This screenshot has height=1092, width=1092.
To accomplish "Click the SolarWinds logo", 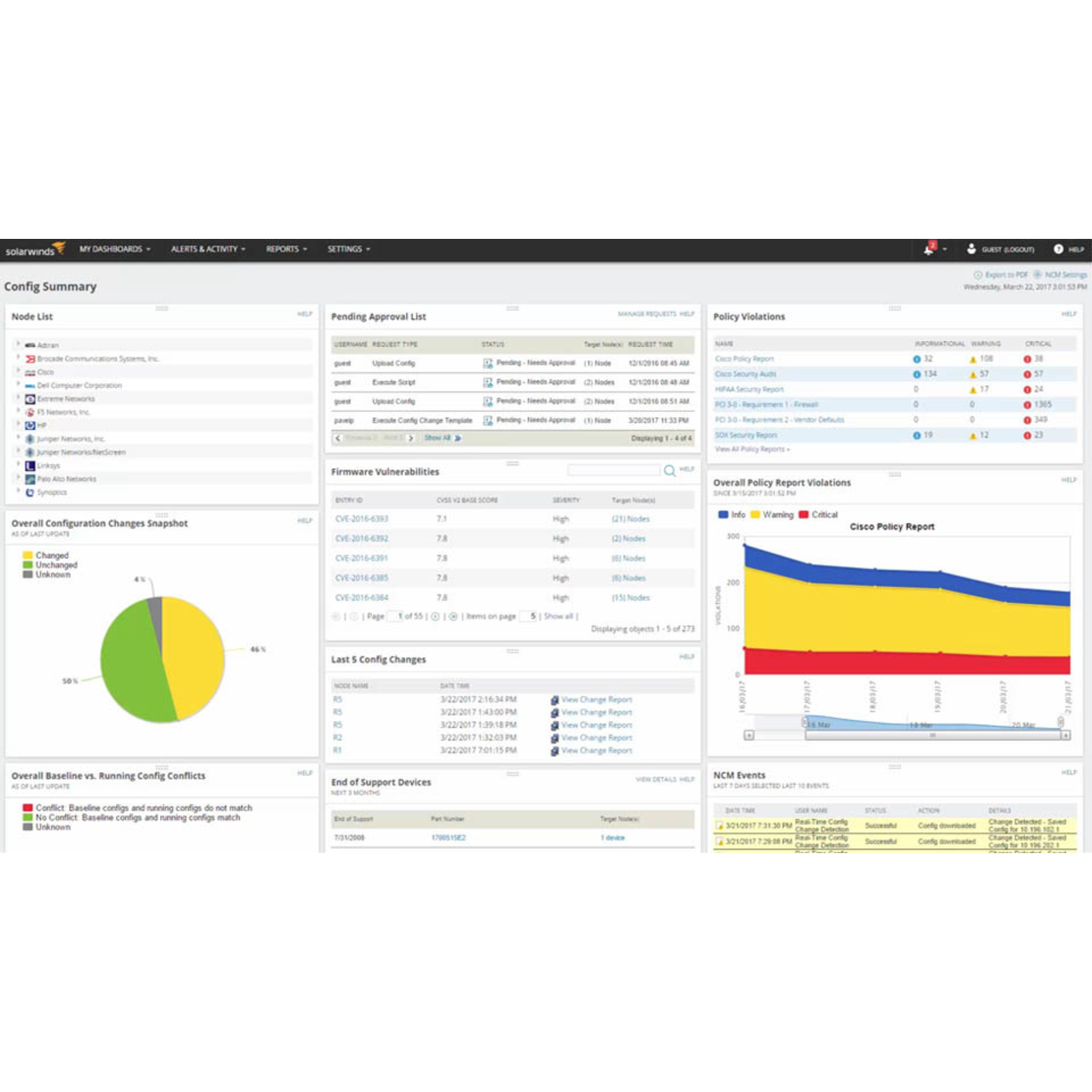I will pyautogui.click(x=35, y=250).
